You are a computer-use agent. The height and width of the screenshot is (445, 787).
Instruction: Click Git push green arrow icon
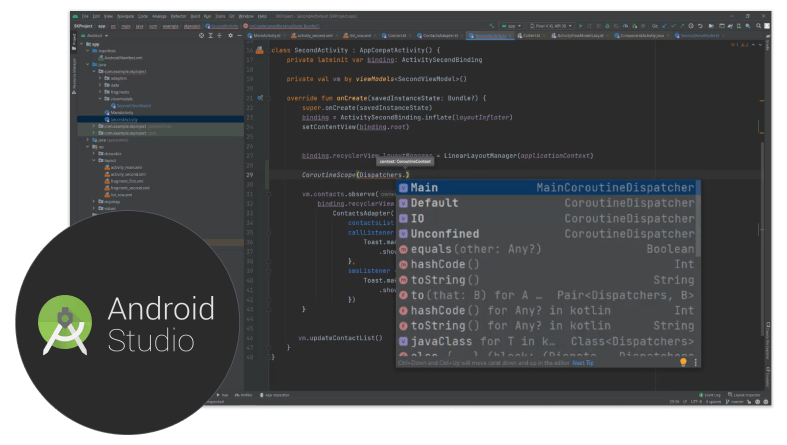coord(682,26)
